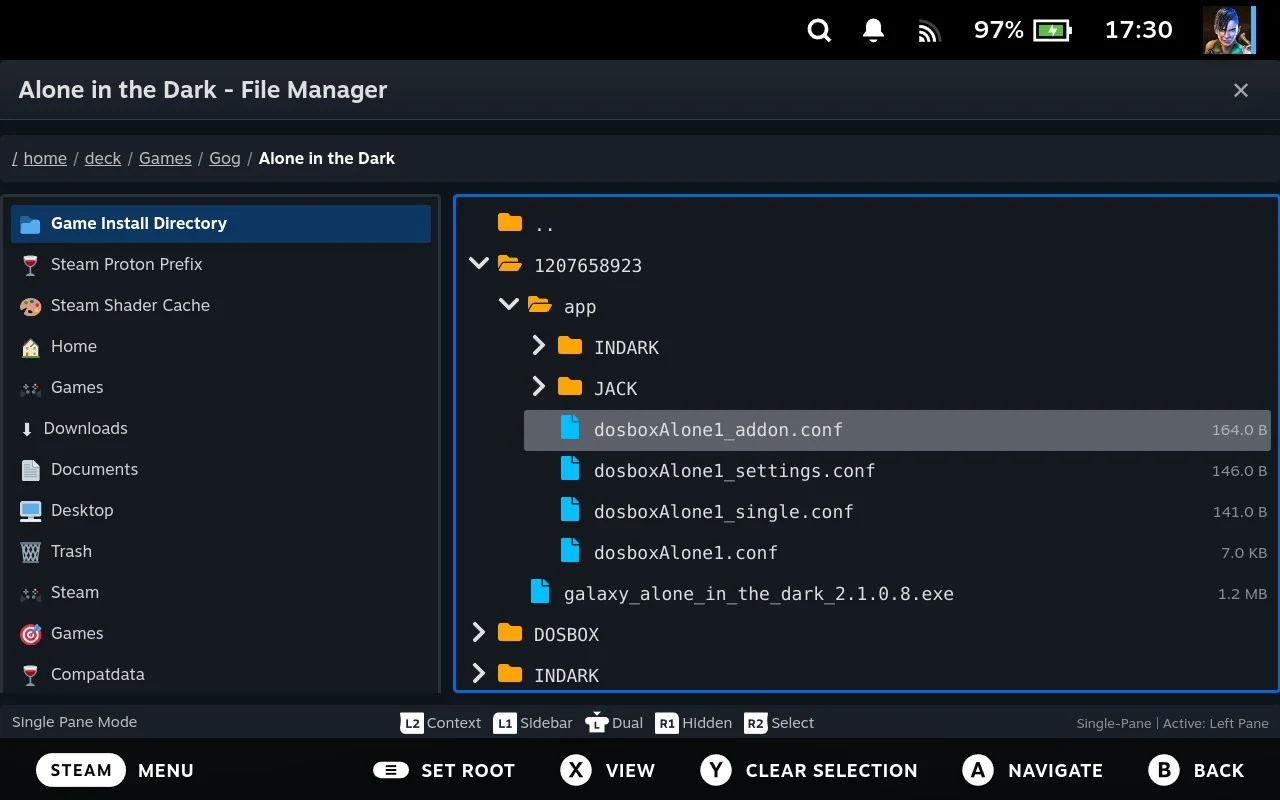The height and width of the screenshot is (800, 1280).
Task: Click the X VIEW button
Action: tap(607, 770)
